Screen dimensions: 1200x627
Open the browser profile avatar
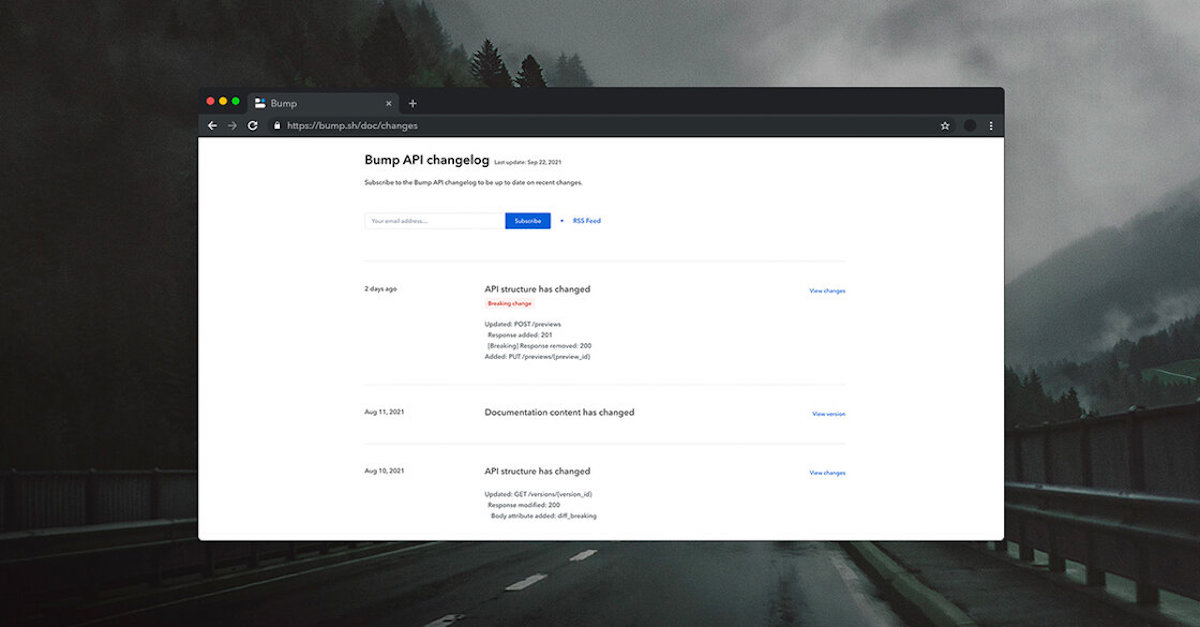[x=969, y=125]
